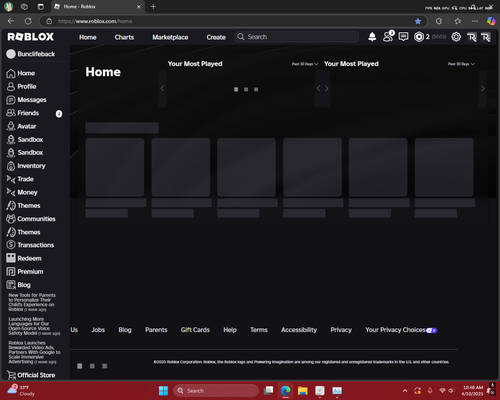The height and width of the screenshot is (400, 500).
Task: Open the Parents footer link
Action: pyautogui.click(x=156, y=330)
